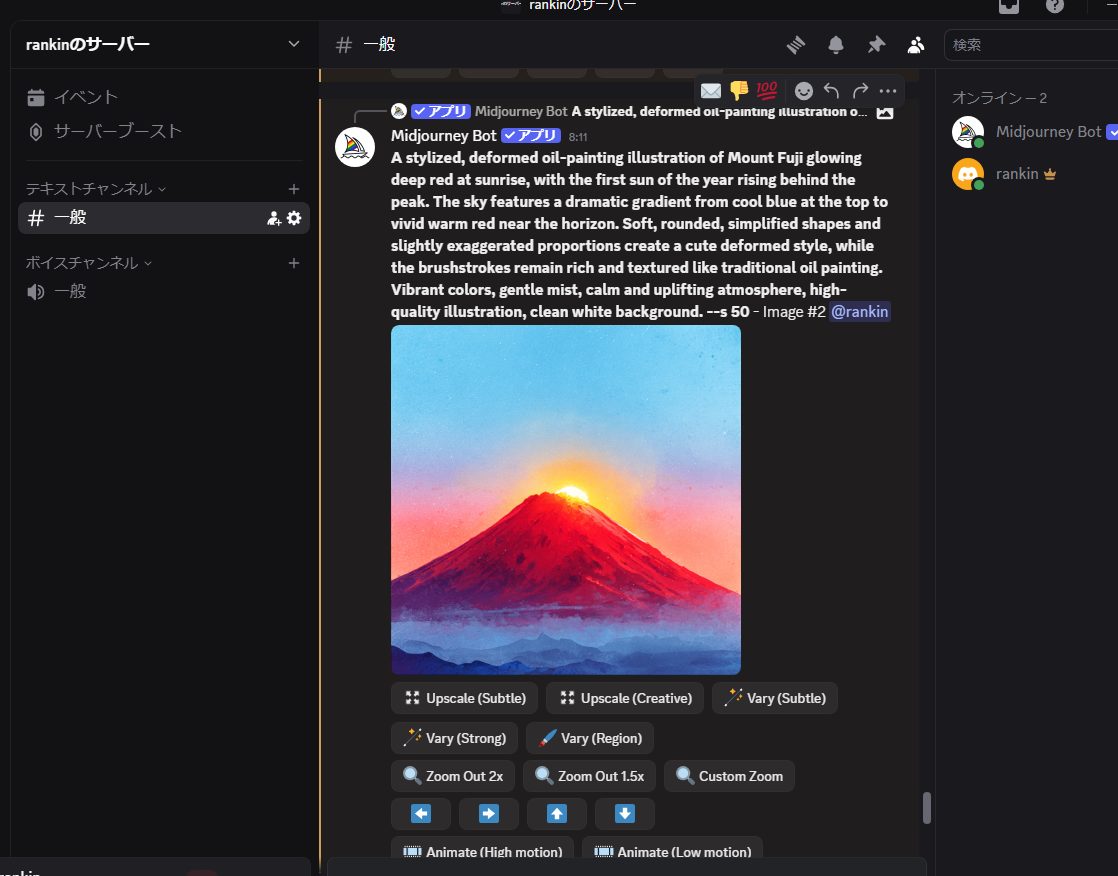Open pinned messages with the pin icon

click(876, 44)
